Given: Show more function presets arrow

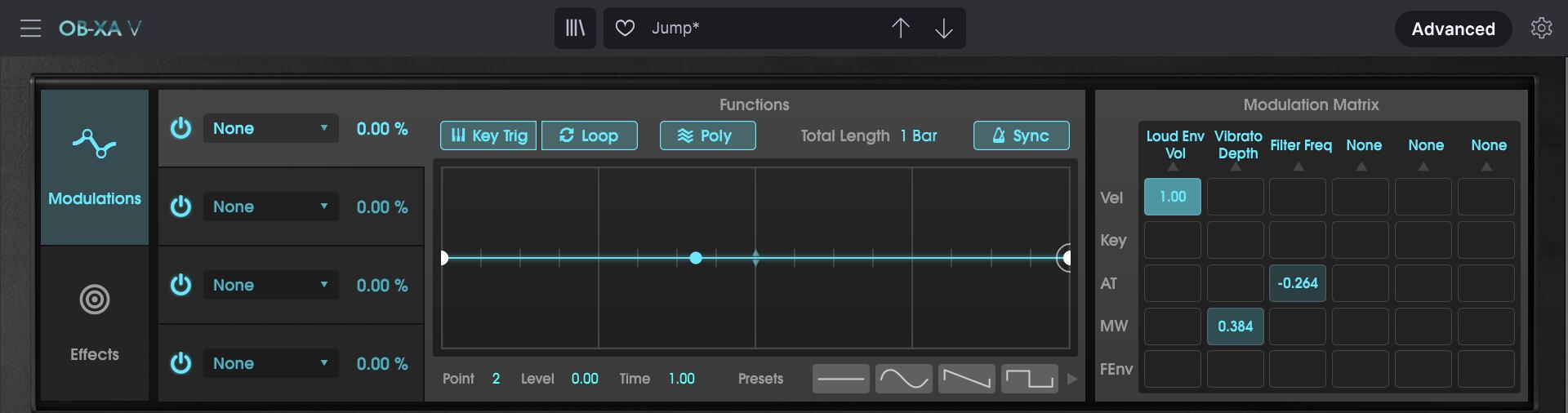Looking at the screenshot, I should tap(1072, 379).
